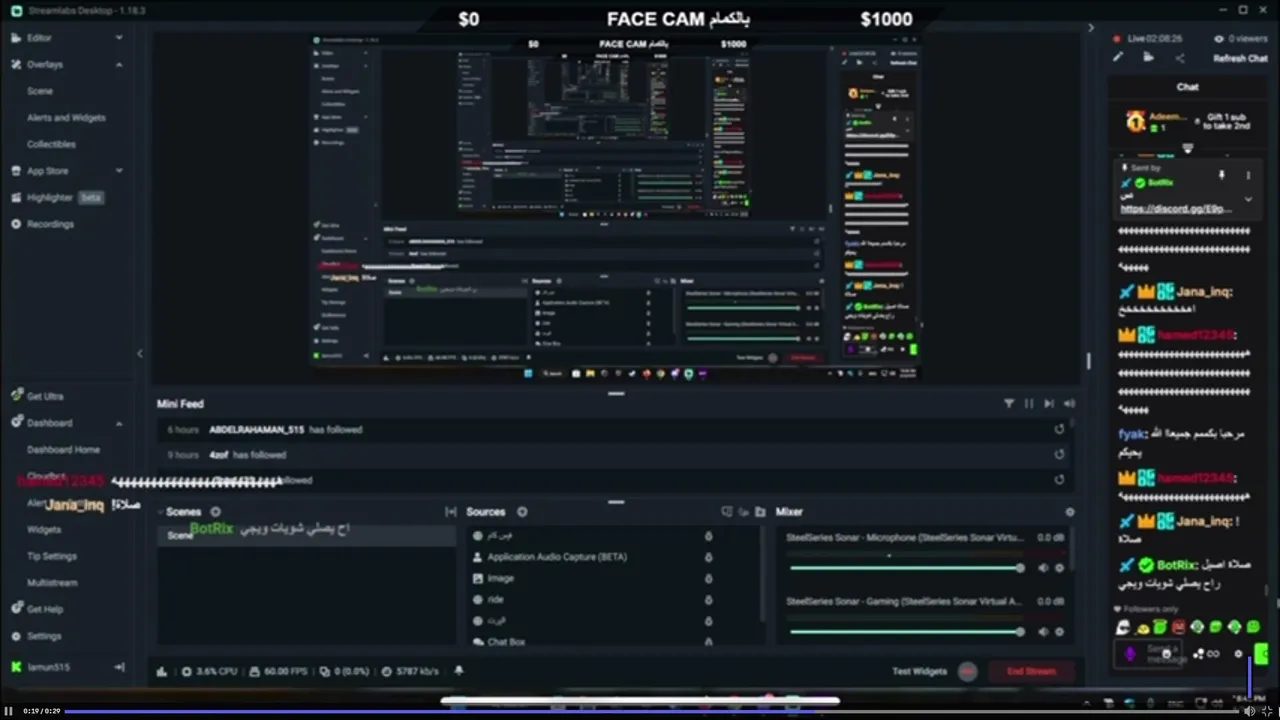Pause the video player playback
The height and width of the screenshot is (720, 1280).
point(8,711)
